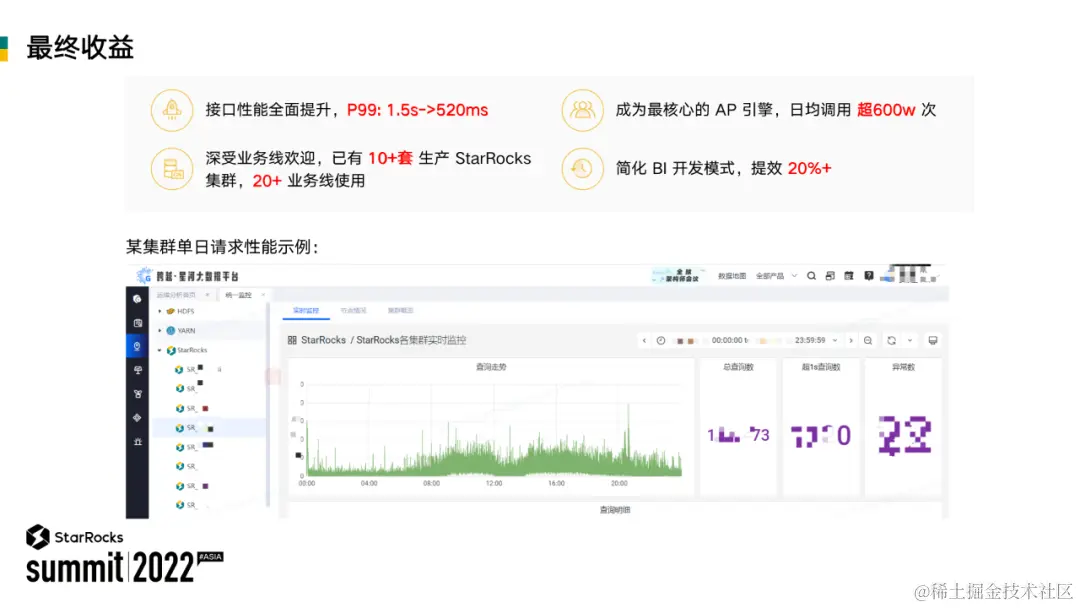Go to next time range arrow
1080x608 pixels.
[x=851, y=341]
